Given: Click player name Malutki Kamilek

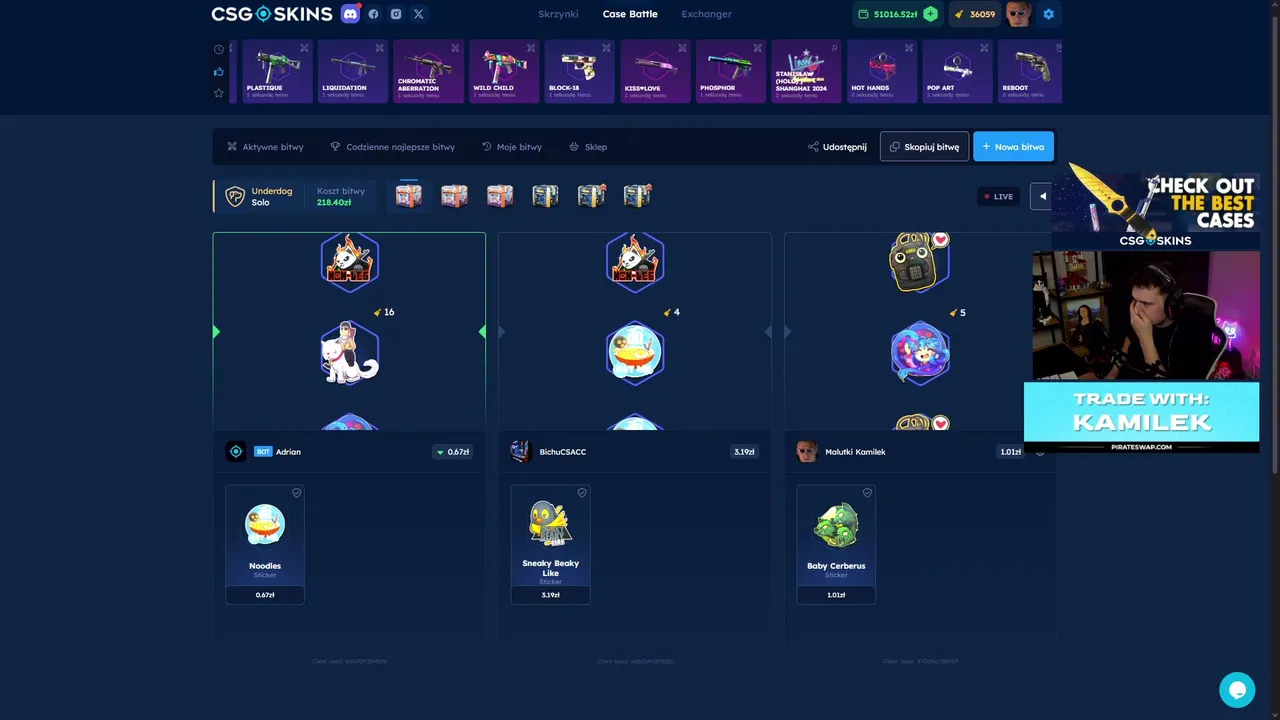Looking at the screenshot, I should click(855, 452).
